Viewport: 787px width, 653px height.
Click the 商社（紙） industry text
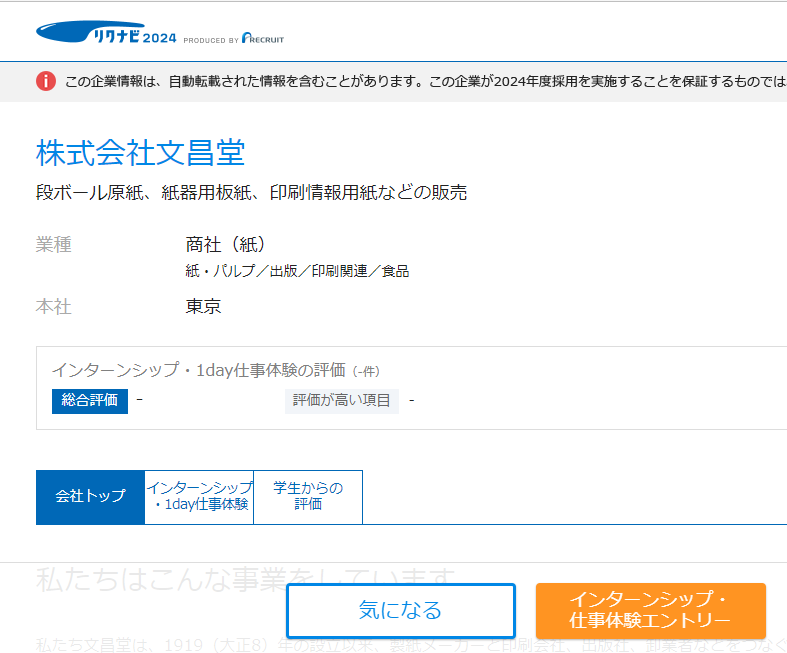[x=225, y=245]
